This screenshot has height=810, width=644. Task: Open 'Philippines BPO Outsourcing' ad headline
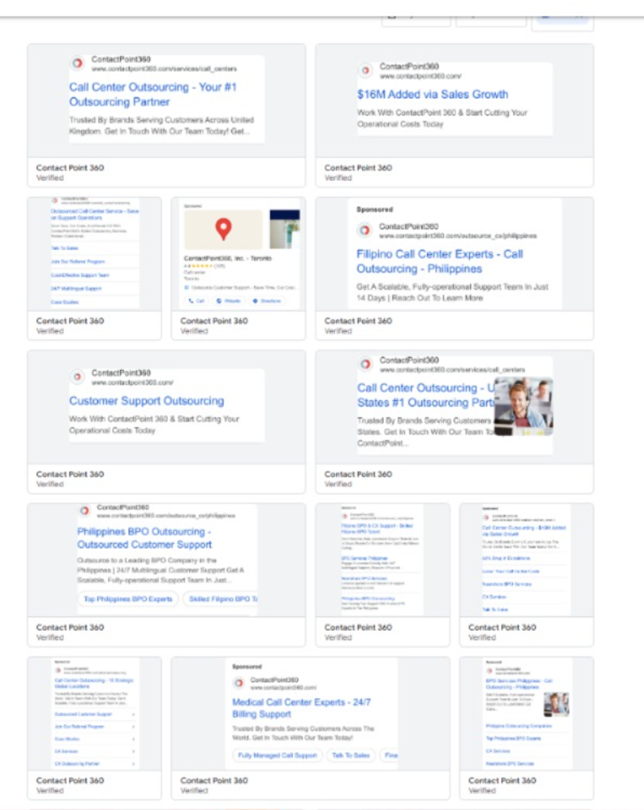pos(144,539)
